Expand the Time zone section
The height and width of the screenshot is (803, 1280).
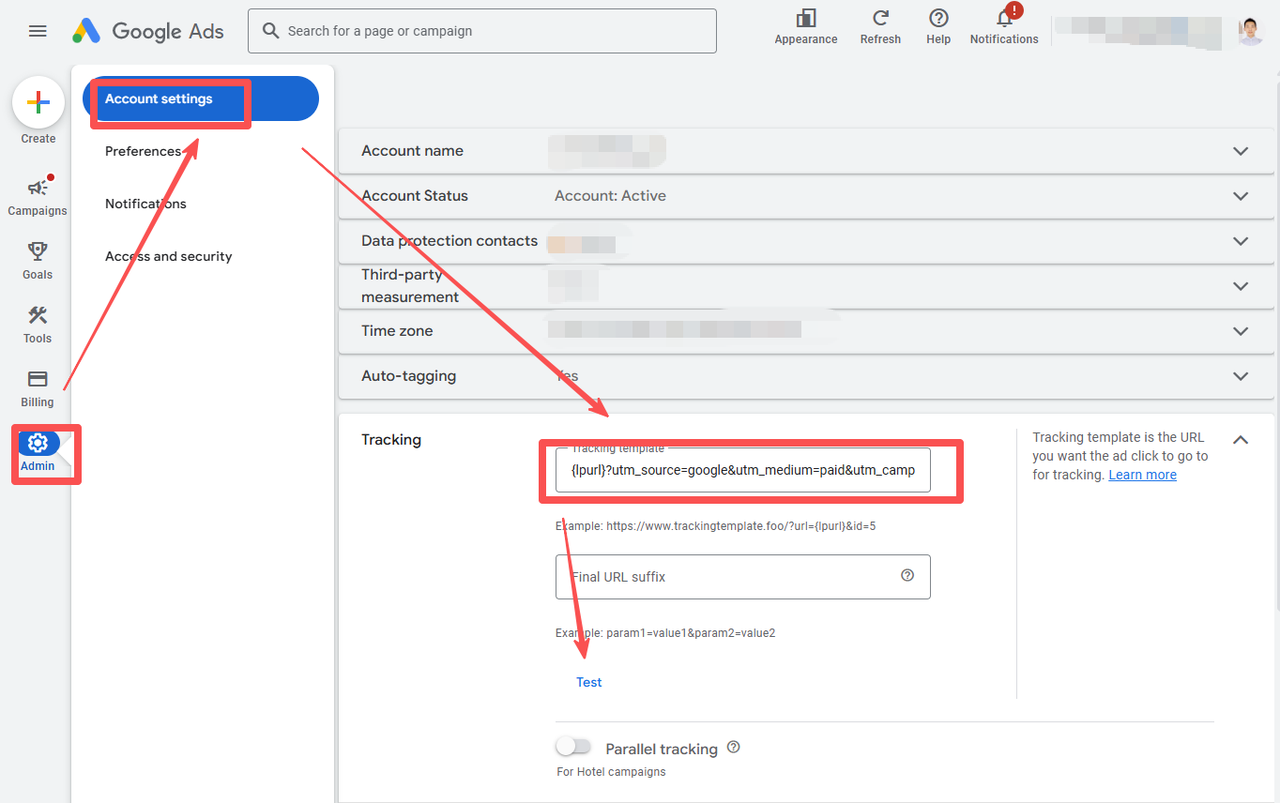point(1240,331)
